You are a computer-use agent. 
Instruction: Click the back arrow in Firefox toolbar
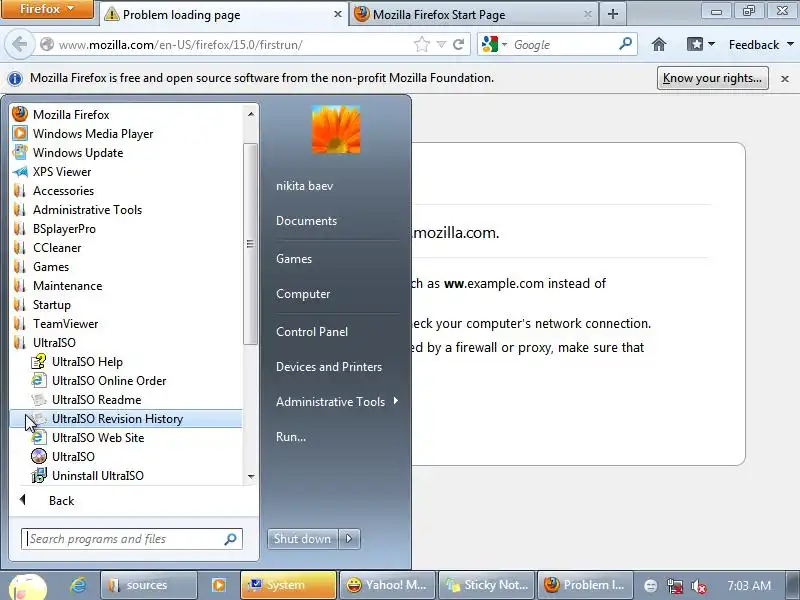[x=19, y=44]
